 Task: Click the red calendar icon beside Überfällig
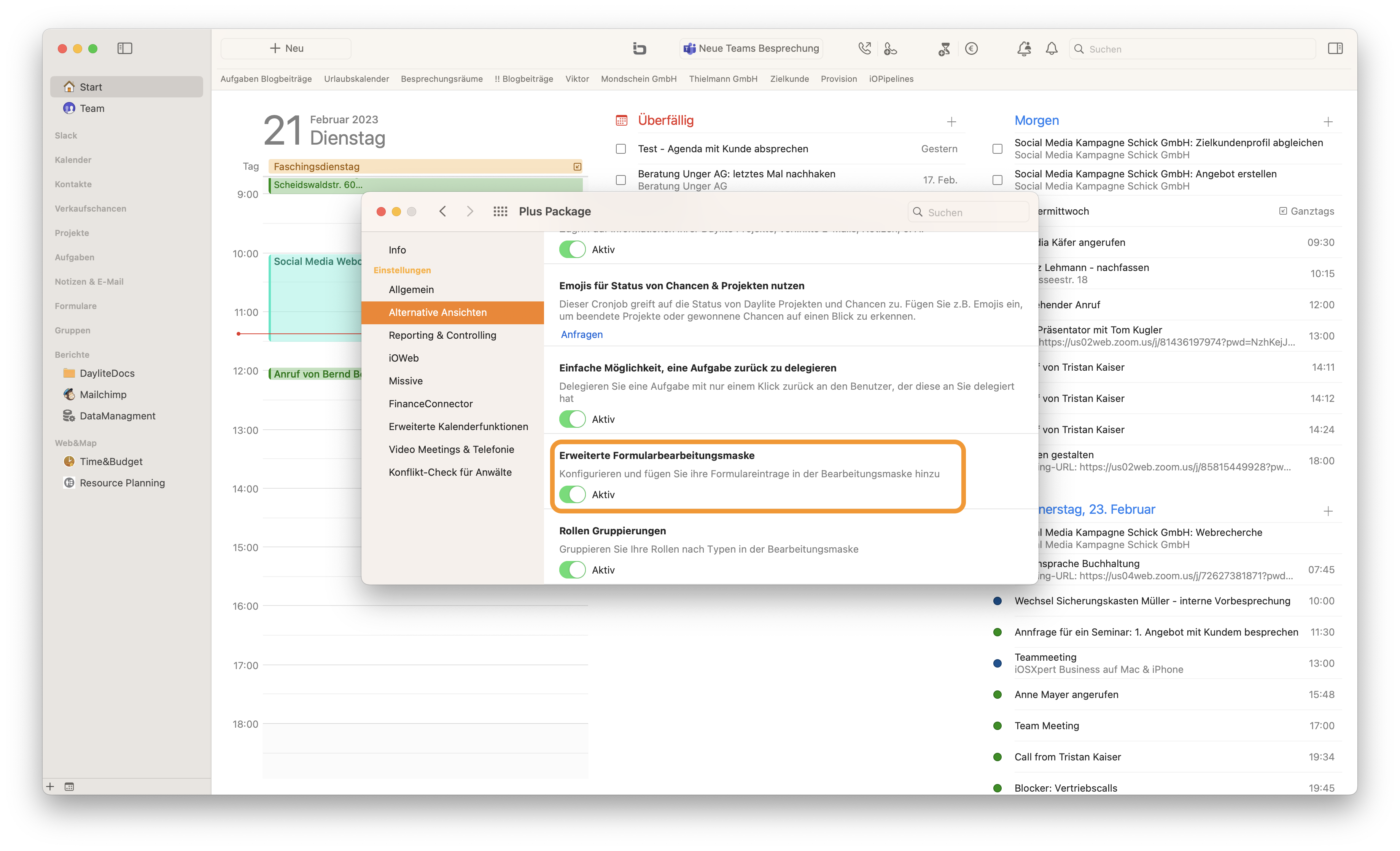point(622,121)
